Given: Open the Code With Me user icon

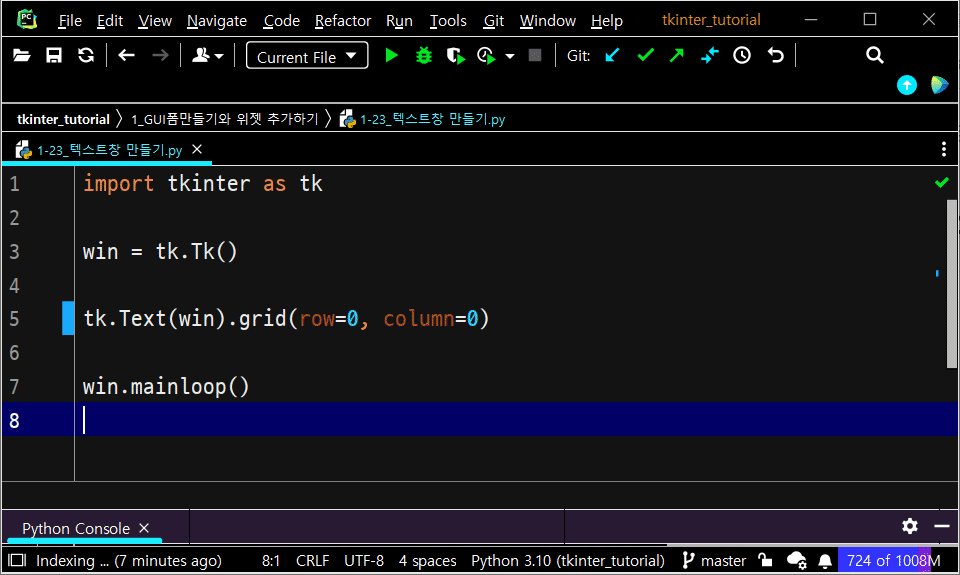Looking at the screenshot, I should click(x=208, y=56).
